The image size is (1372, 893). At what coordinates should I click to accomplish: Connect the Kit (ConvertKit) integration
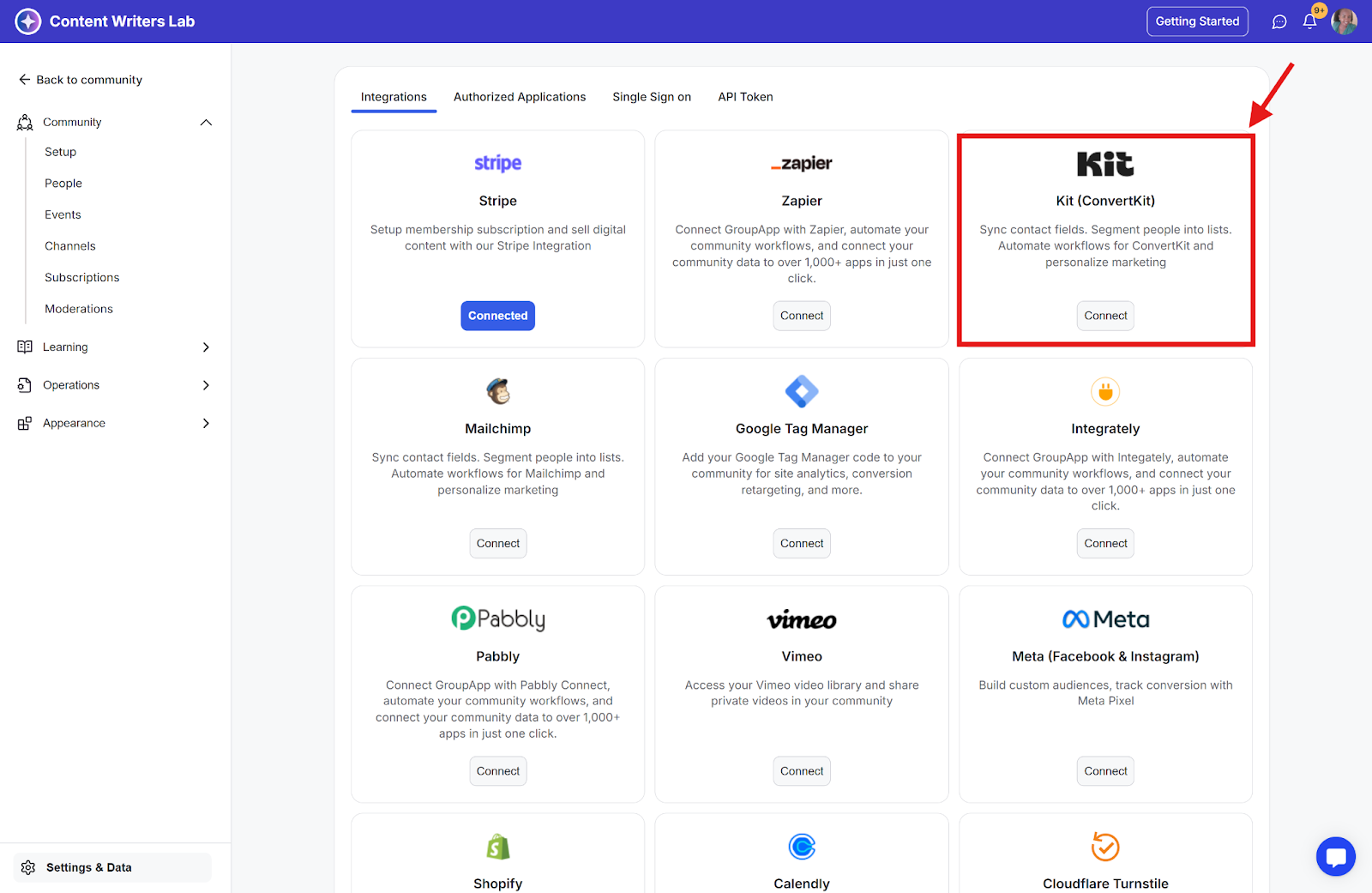[x=1105, y=316]
